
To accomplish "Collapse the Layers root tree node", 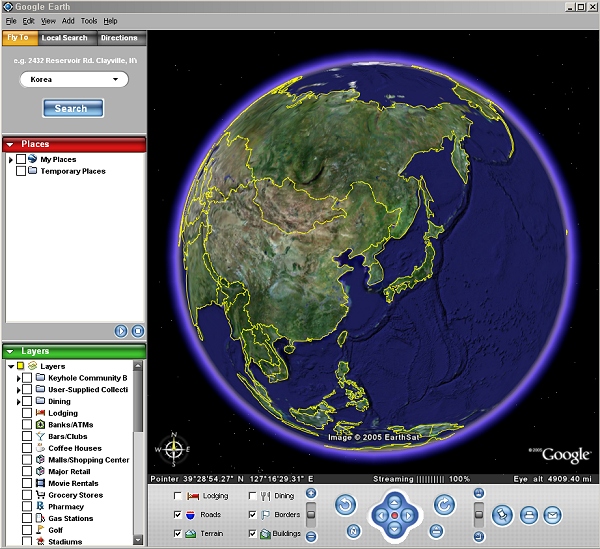I will [11, 366].
